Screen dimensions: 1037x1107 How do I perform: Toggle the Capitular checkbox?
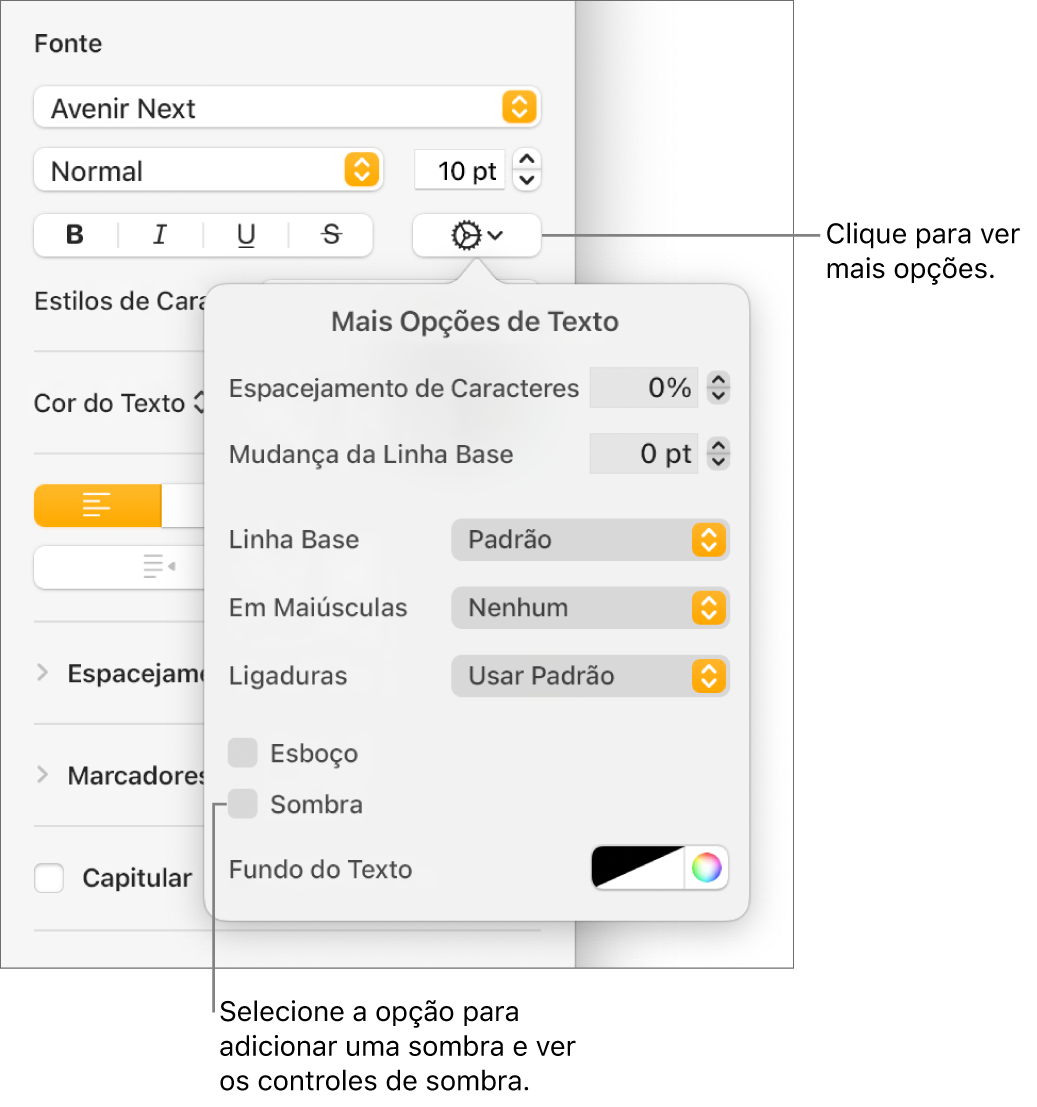49,878
